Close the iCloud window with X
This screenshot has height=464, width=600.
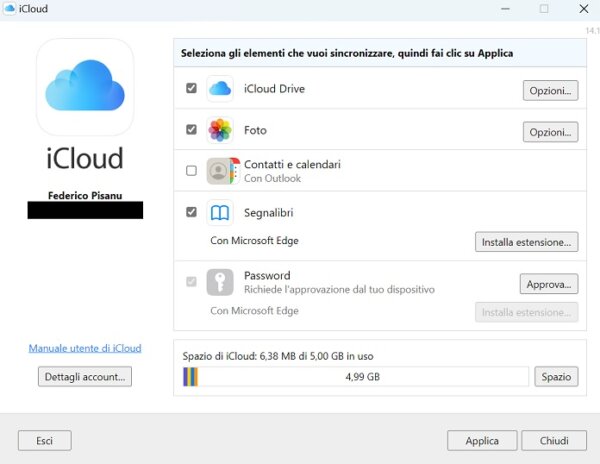tap(584, 8)
